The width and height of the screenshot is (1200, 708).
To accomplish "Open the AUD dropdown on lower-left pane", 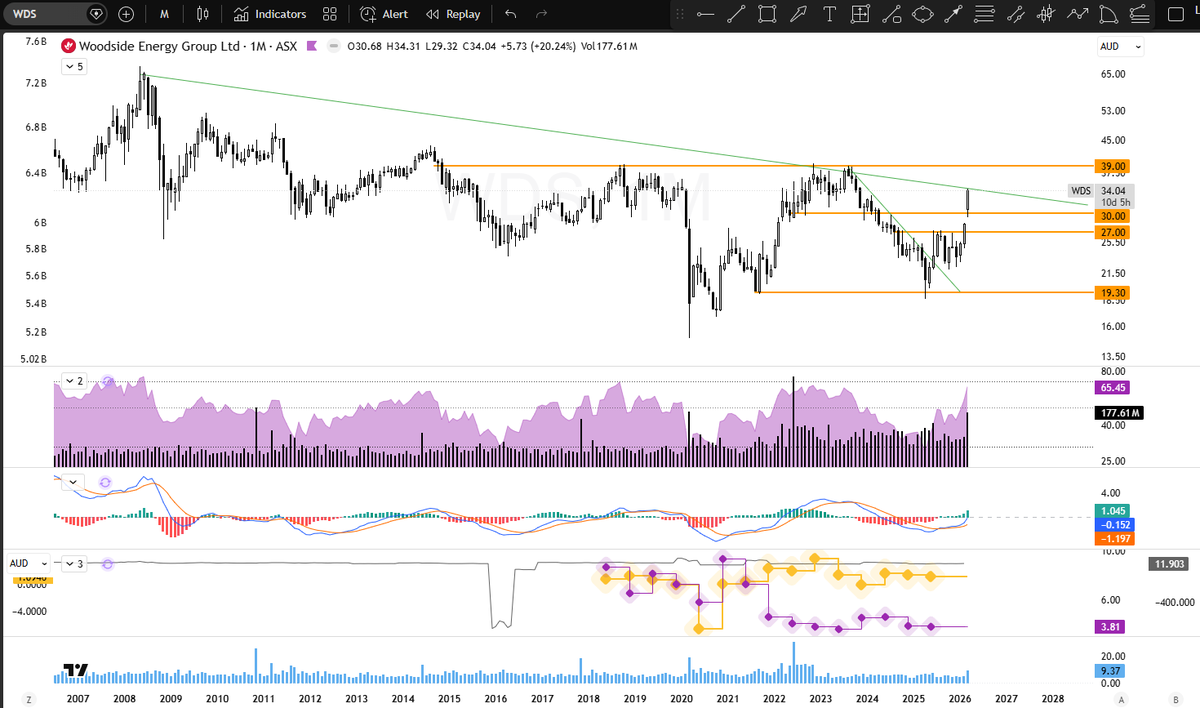I will tap(29, 564).
